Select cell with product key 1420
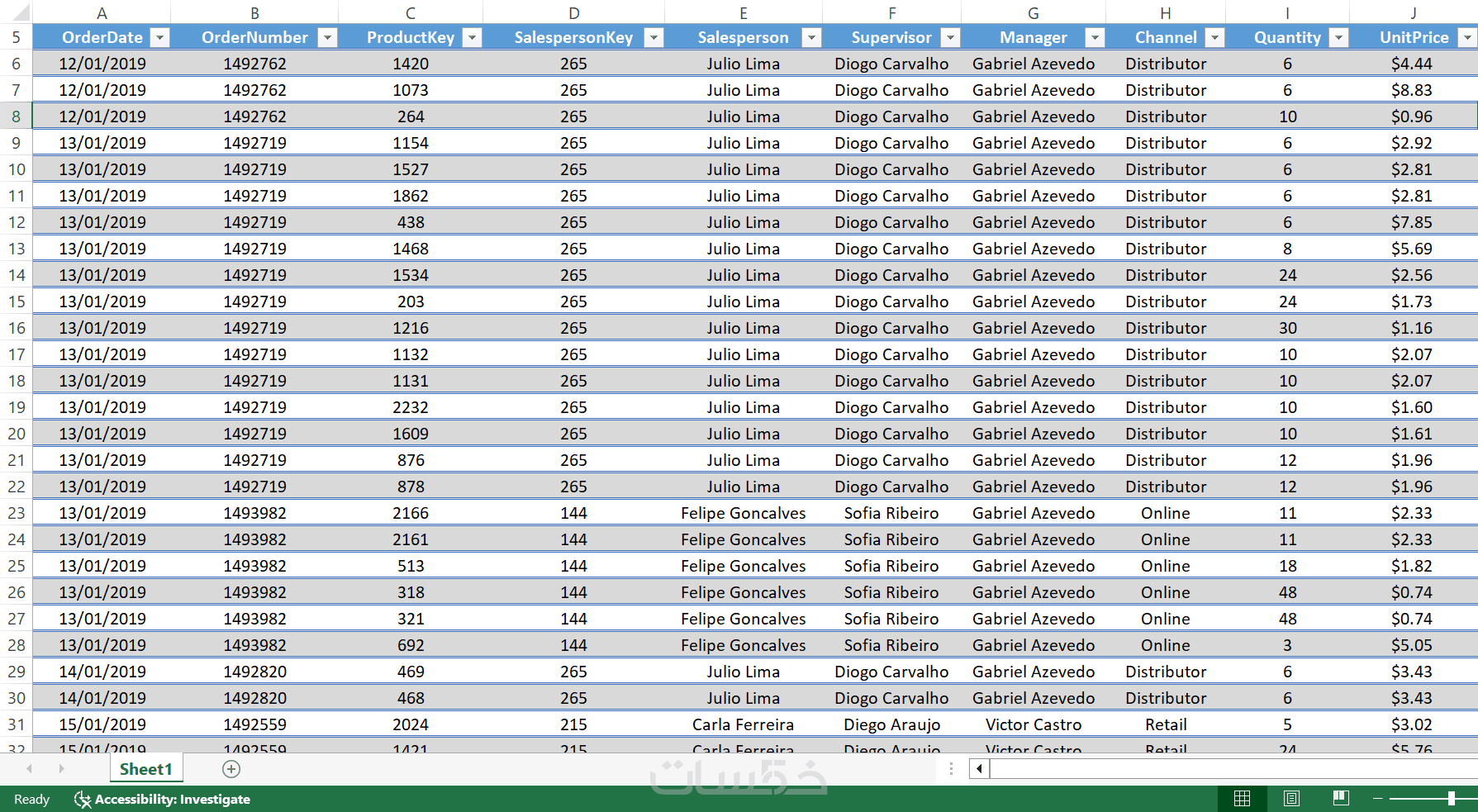The image size is (1478, 812). pos(411,64)
